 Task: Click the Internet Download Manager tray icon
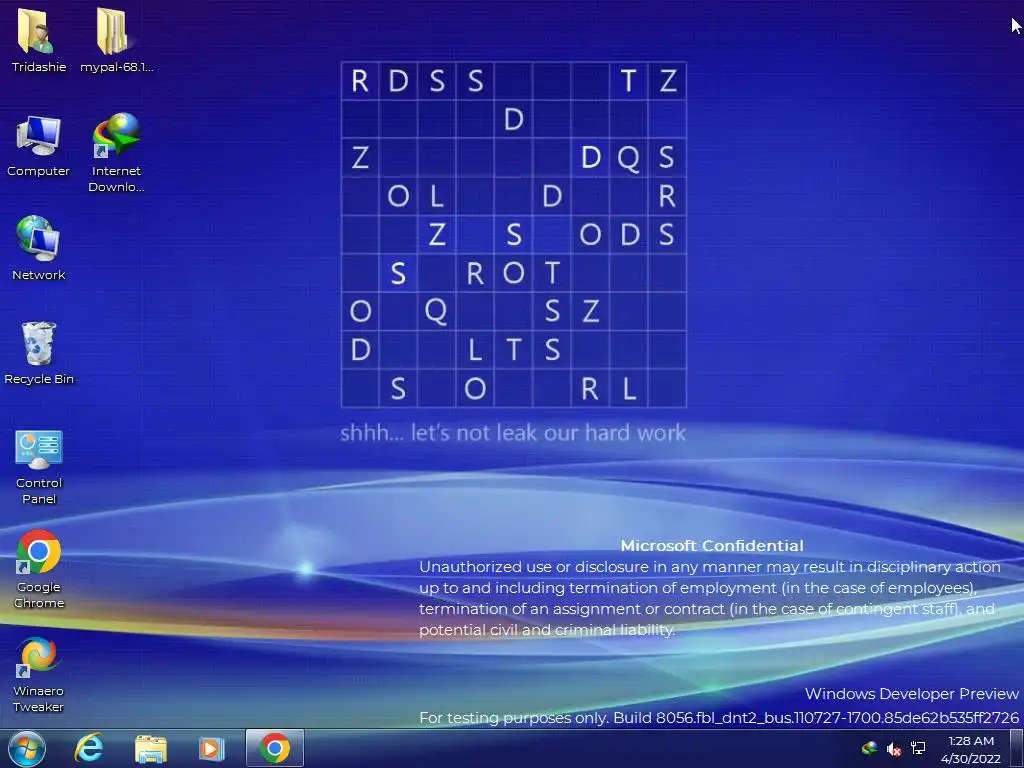[x=869, y=748]
